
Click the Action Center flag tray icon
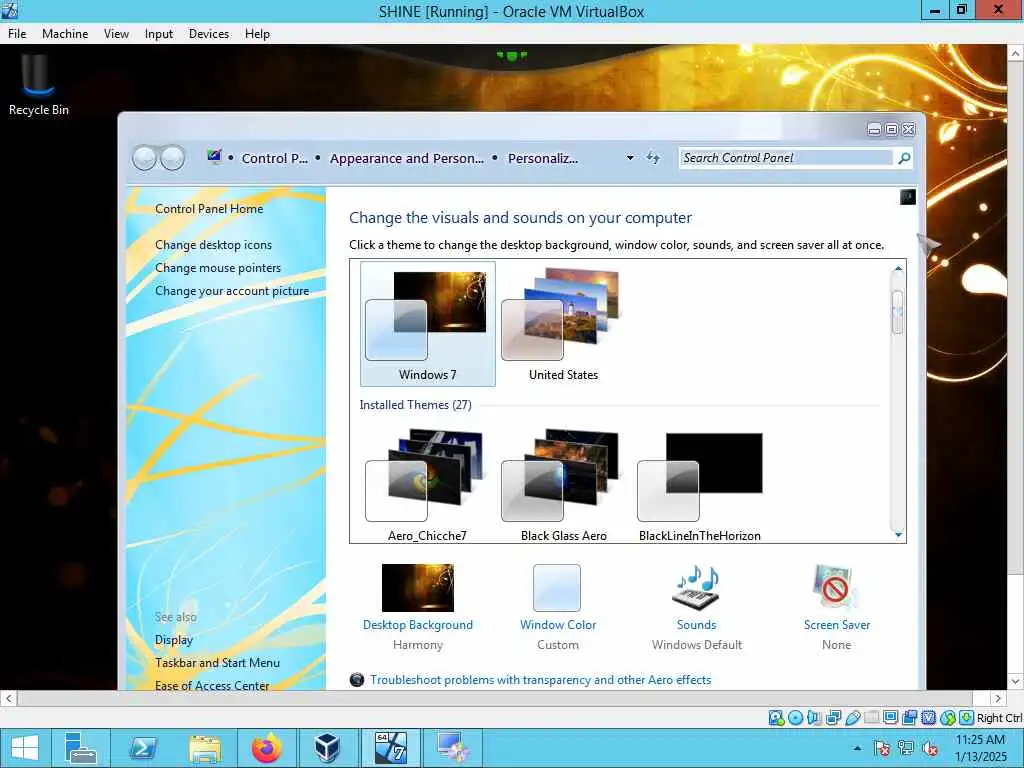coord(882,748)
